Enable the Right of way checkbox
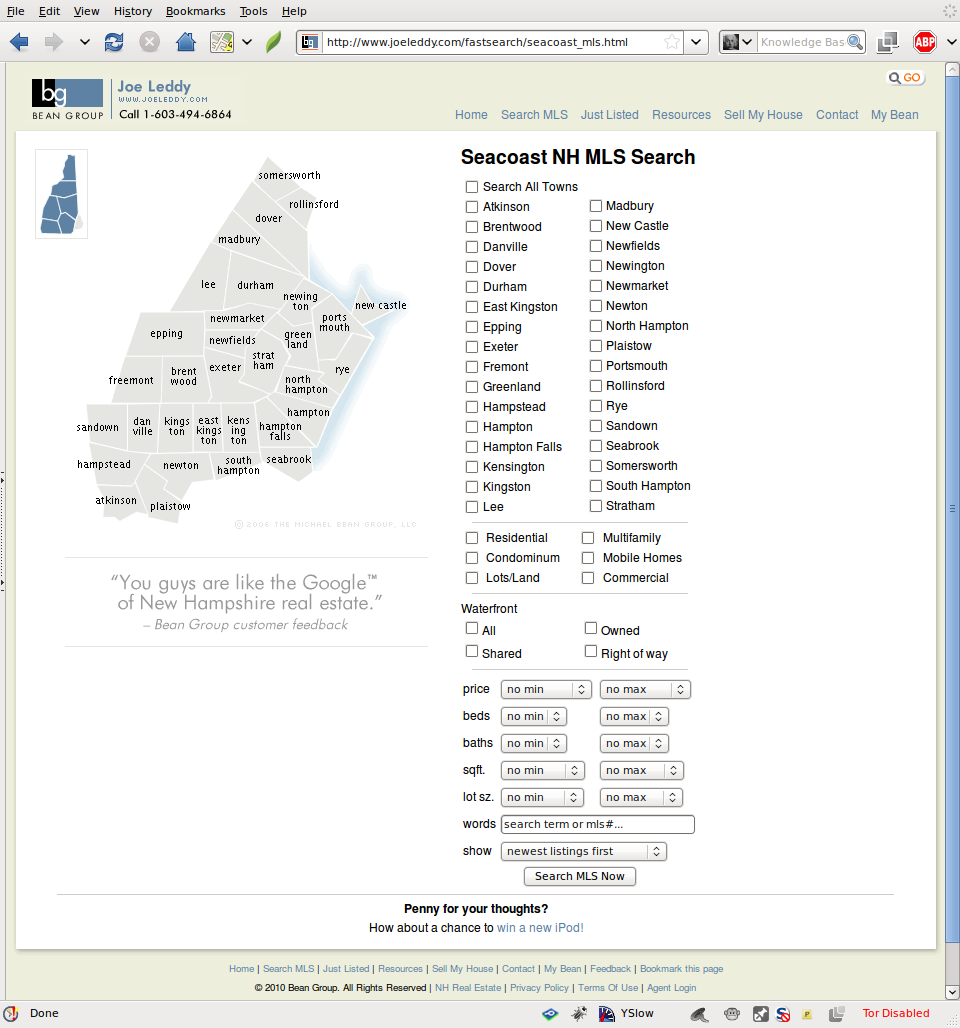Viewport: 960px width, 1028px height. point(591,651)
